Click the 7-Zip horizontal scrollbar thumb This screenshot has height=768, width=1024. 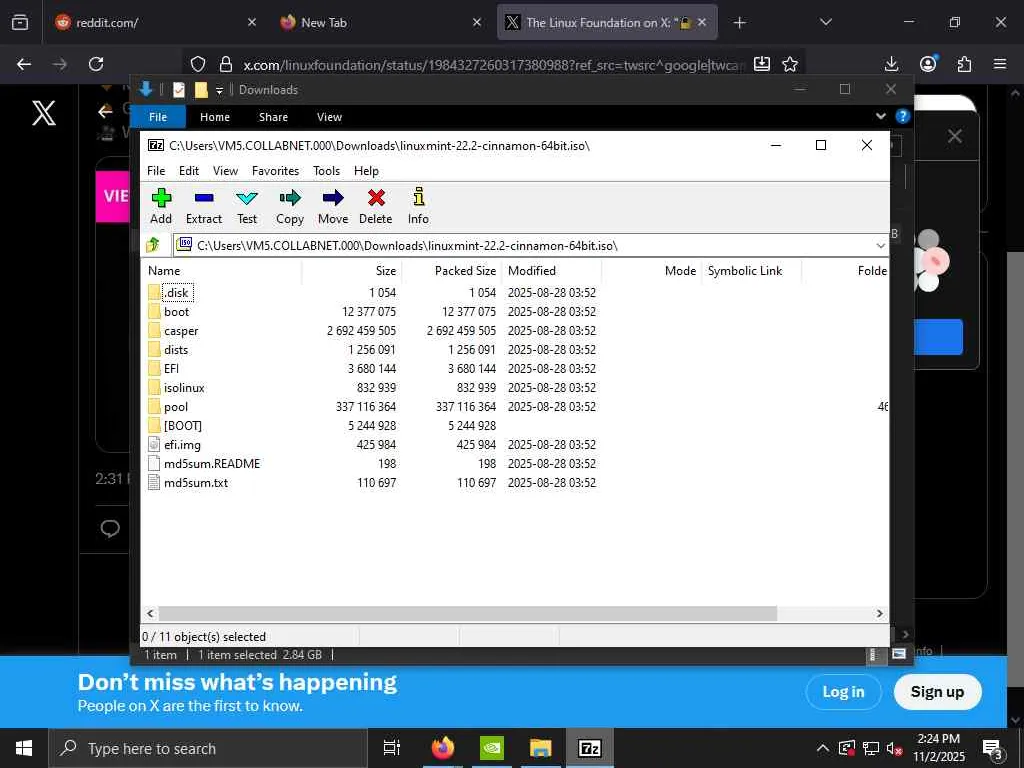click(x=468, y=614)
